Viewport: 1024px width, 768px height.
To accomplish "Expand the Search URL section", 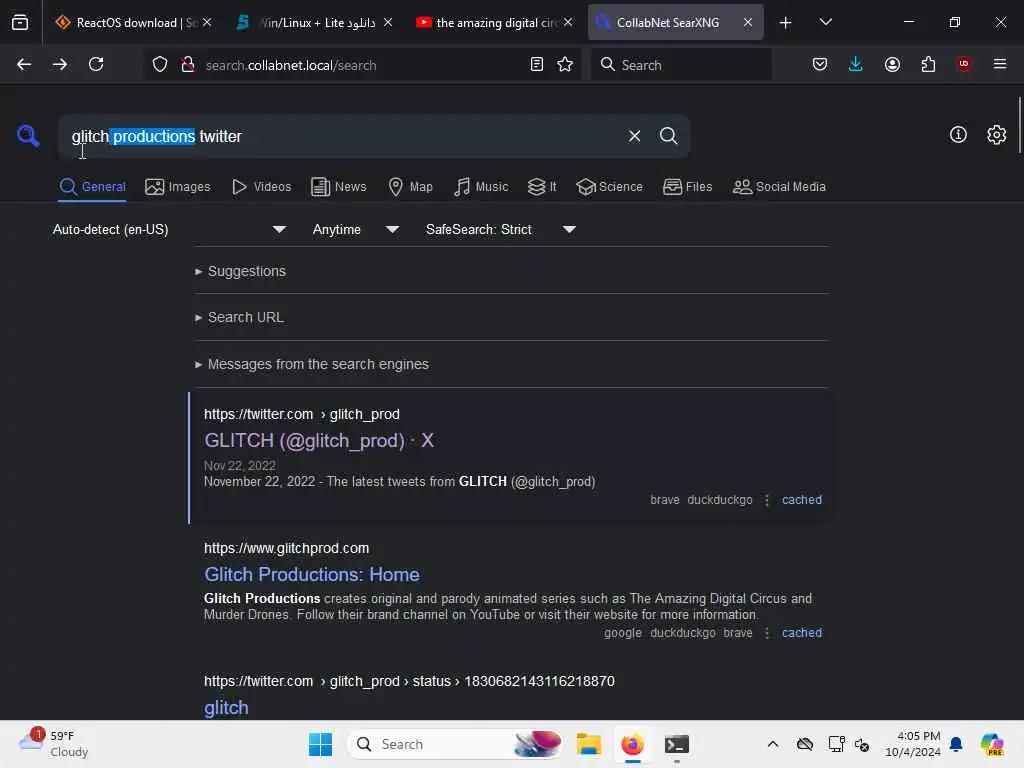I will [x=239, y=317].
